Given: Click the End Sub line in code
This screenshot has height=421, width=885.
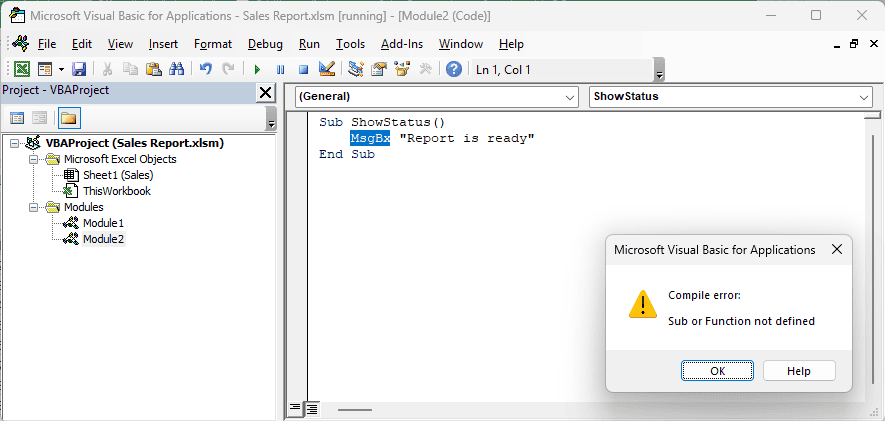Looking at the screenshot, I should tap(347, 154).
